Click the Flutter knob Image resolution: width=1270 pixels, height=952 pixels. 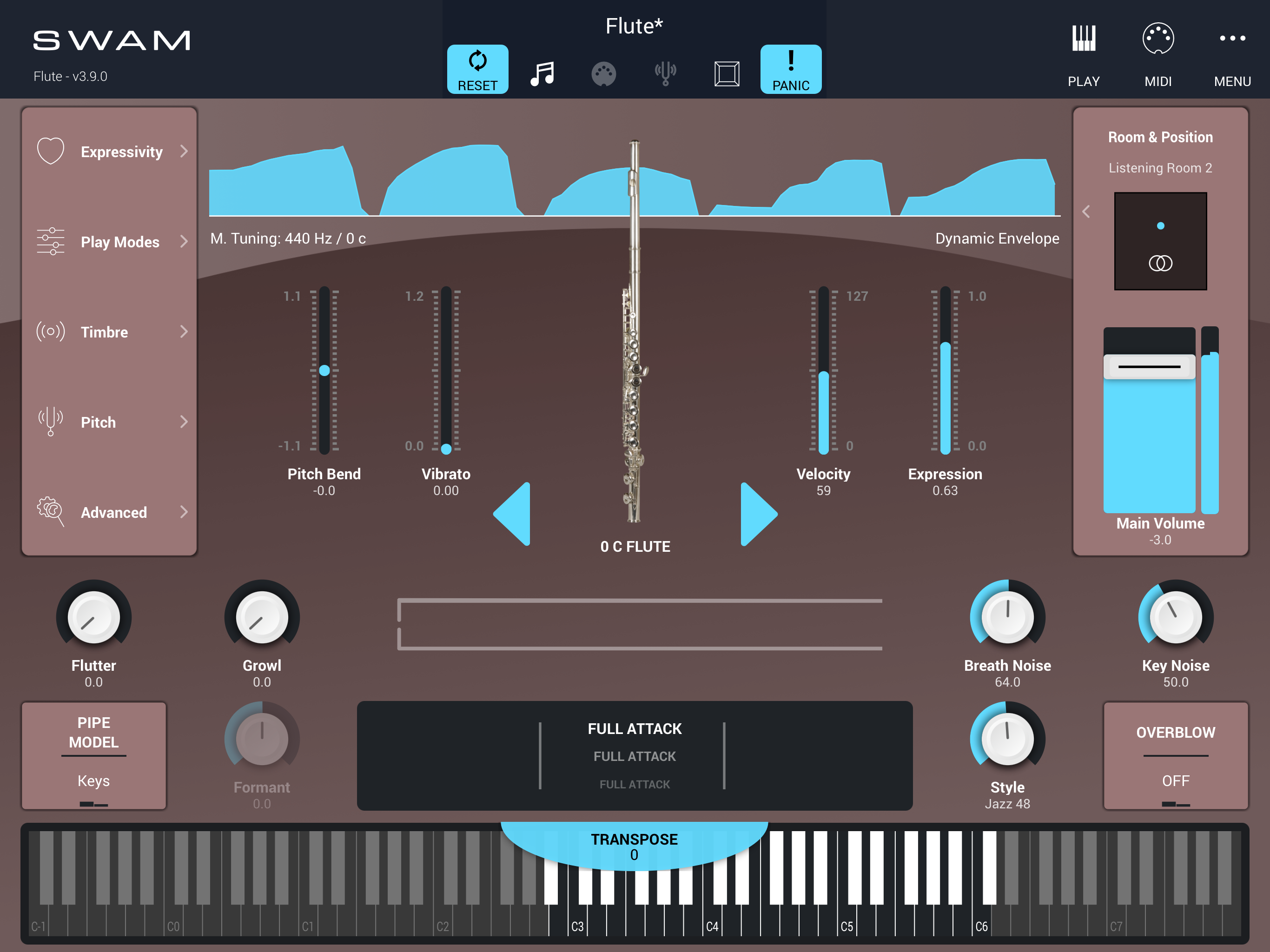click(93, 617)
